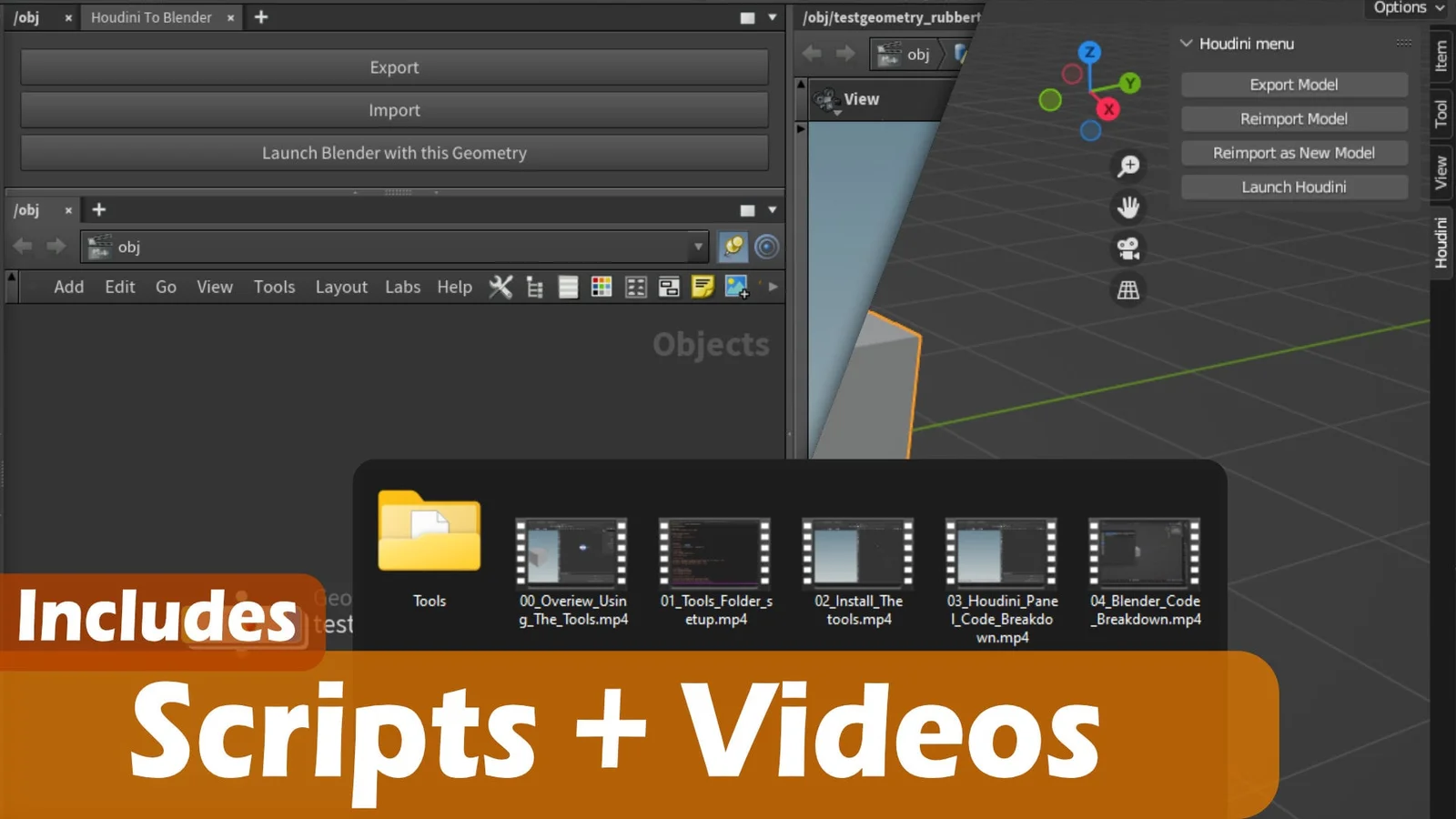The width and height of the screenshot is (1456, 819).
Task: Open the 02_Install_The_tools.mp4 video thumbnail
Action: pos(856,553)
